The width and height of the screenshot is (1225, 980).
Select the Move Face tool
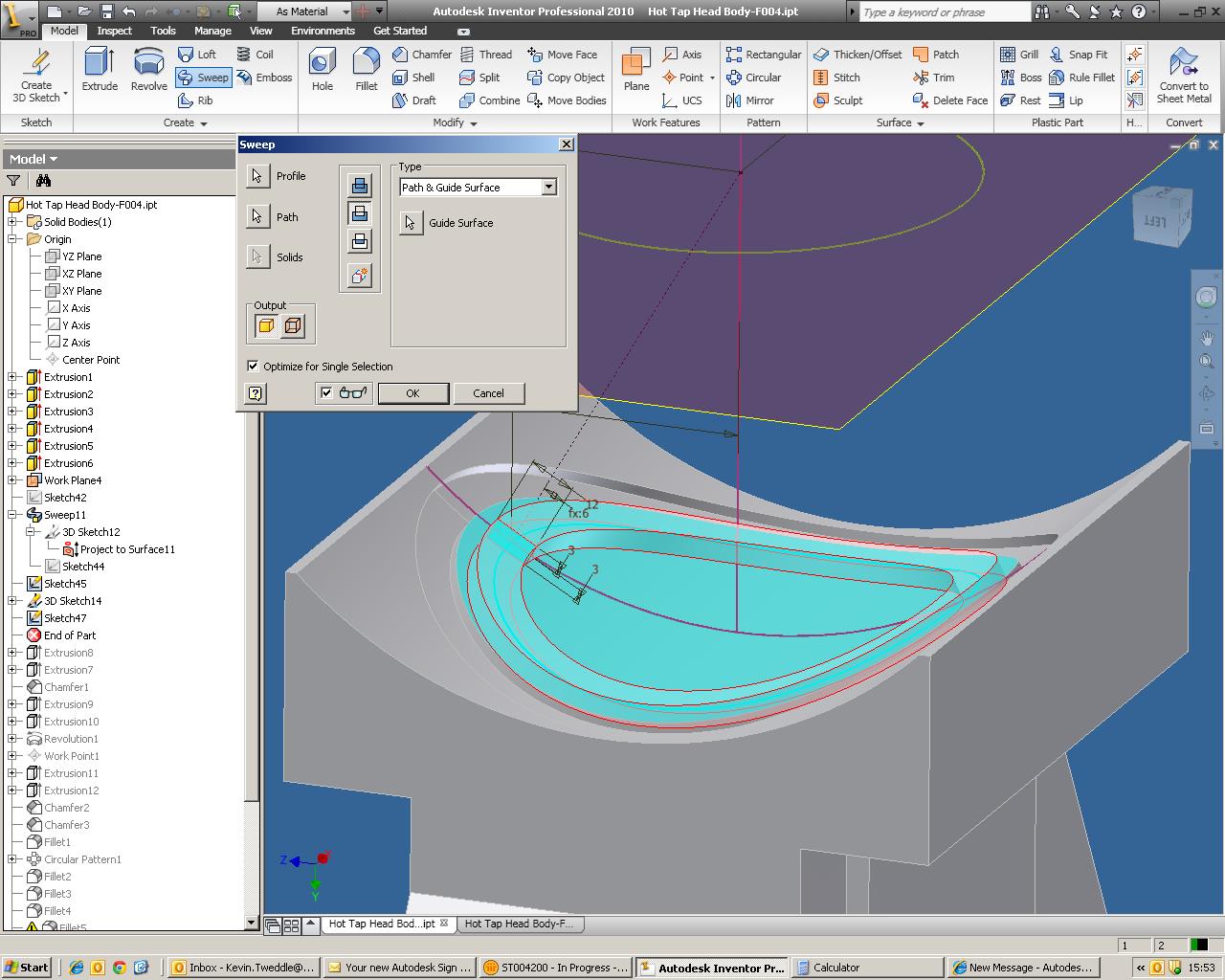coord(562,55)
